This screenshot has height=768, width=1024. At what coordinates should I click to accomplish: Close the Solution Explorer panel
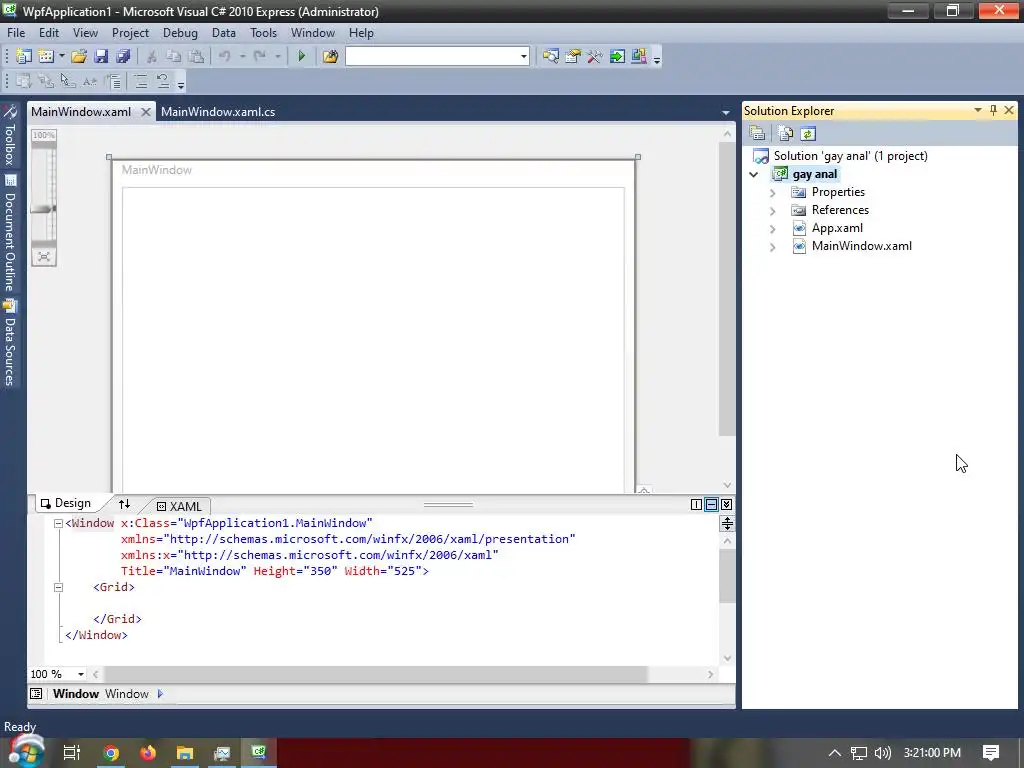[x=1009, y=110]
